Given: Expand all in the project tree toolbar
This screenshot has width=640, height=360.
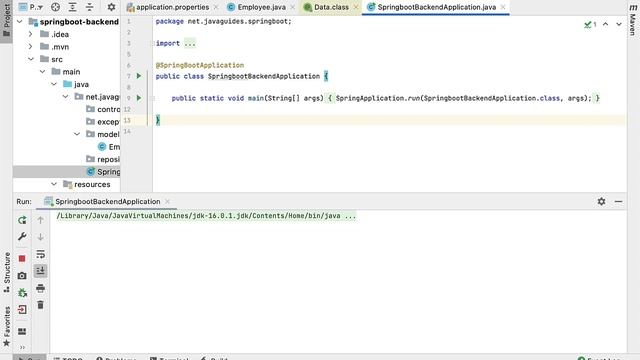Looking at the screenshot, I should click(x=72, y=7).
